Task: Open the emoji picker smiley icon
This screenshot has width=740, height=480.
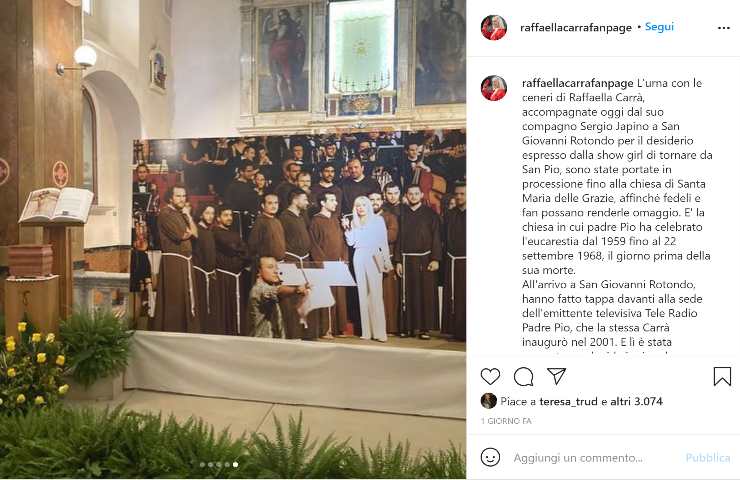Action: [x=490, y=457]
